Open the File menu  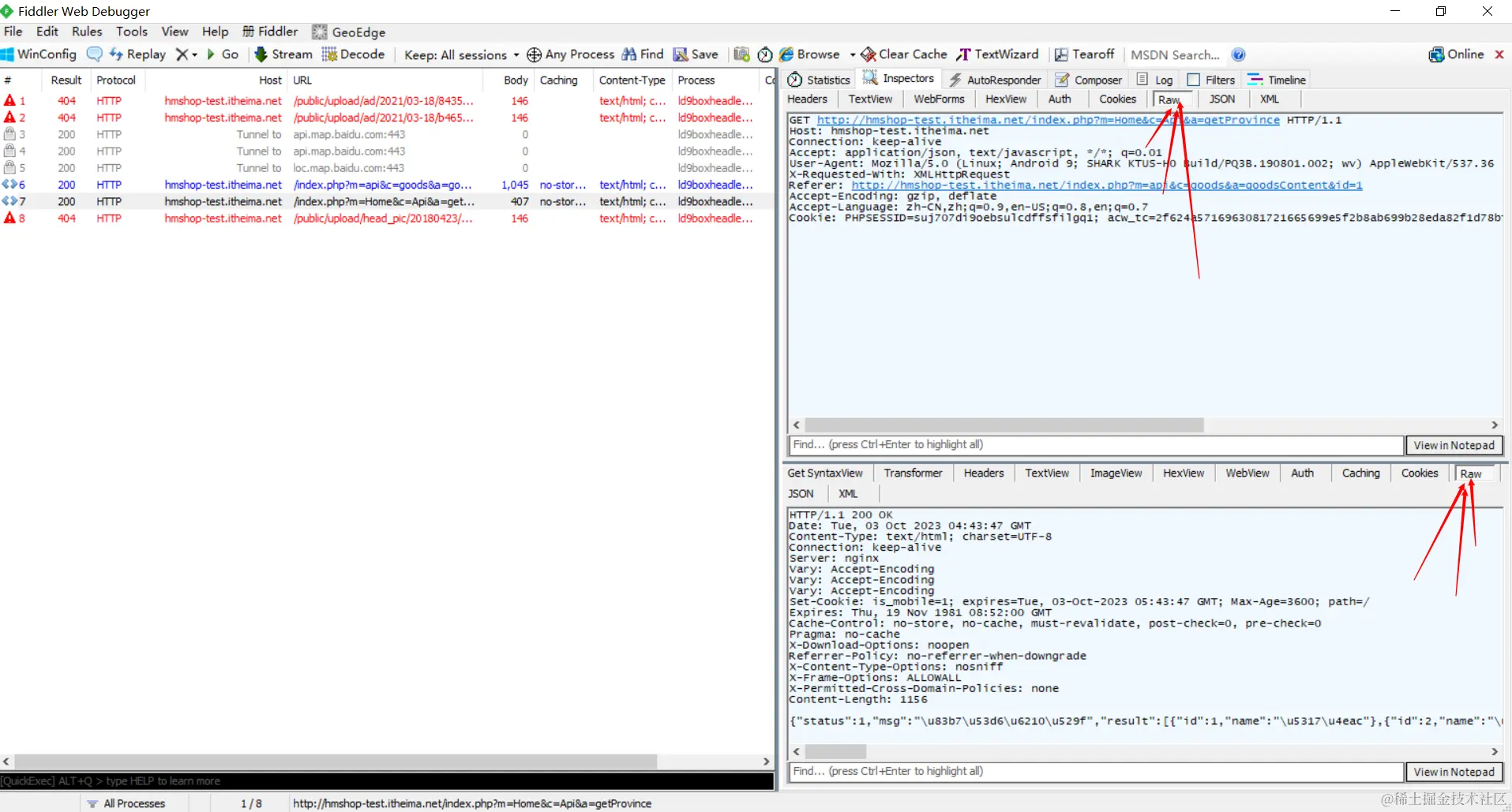coord(13,32)
